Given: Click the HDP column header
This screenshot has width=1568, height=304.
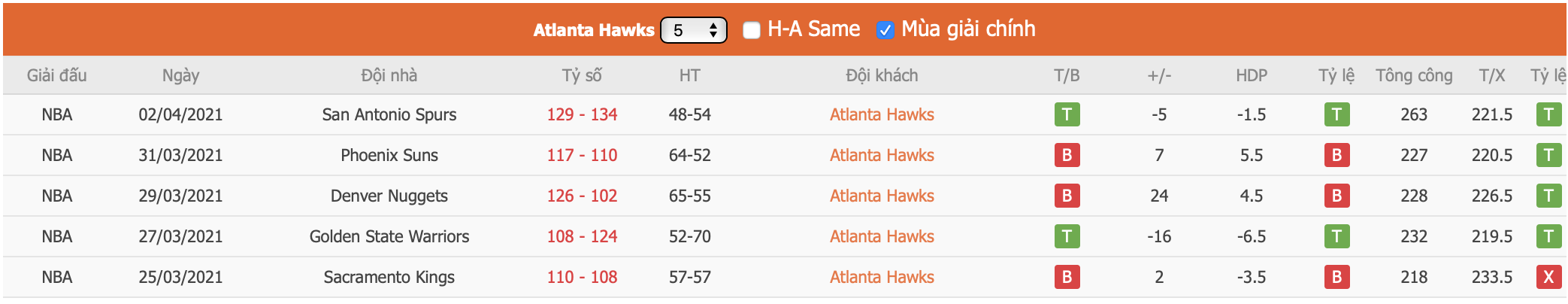Looking at the screenshot, I should (x=1252, y=75).
